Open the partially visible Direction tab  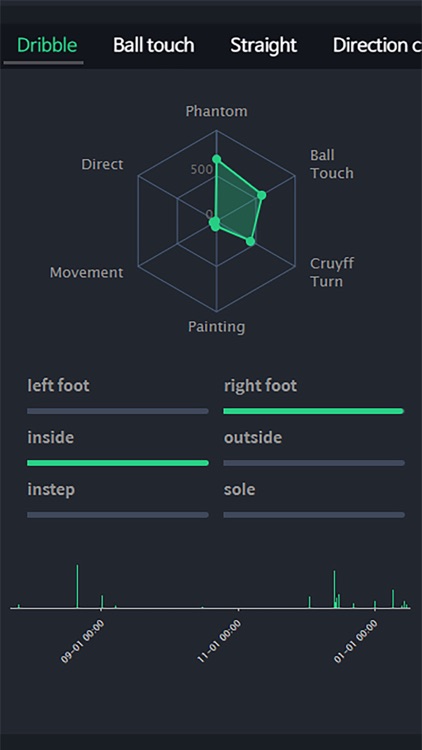377,45
